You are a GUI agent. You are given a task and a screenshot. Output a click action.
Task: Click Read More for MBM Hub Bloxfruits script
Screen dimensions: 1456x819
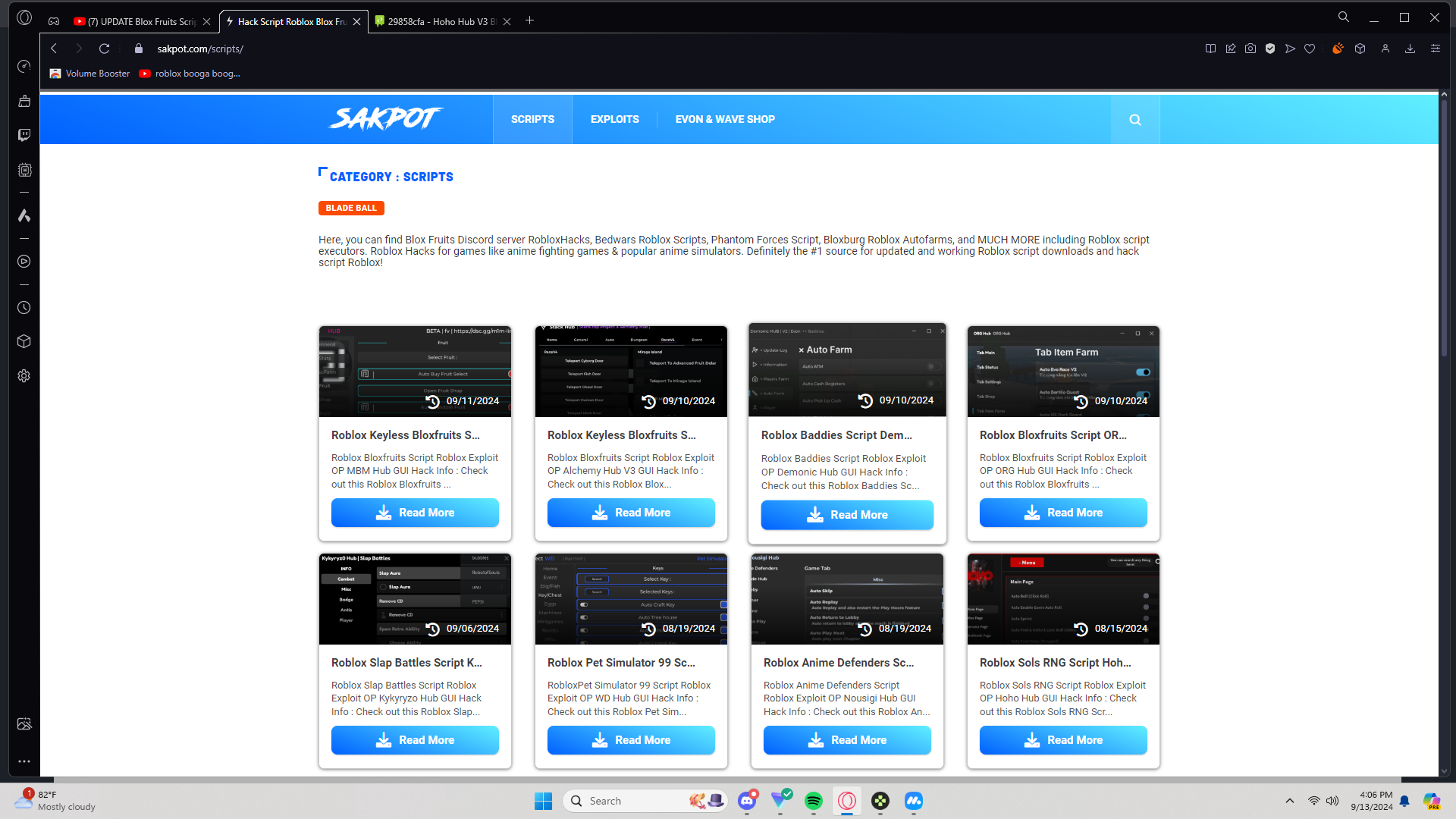pyautogui.click(x=415, y=513)
